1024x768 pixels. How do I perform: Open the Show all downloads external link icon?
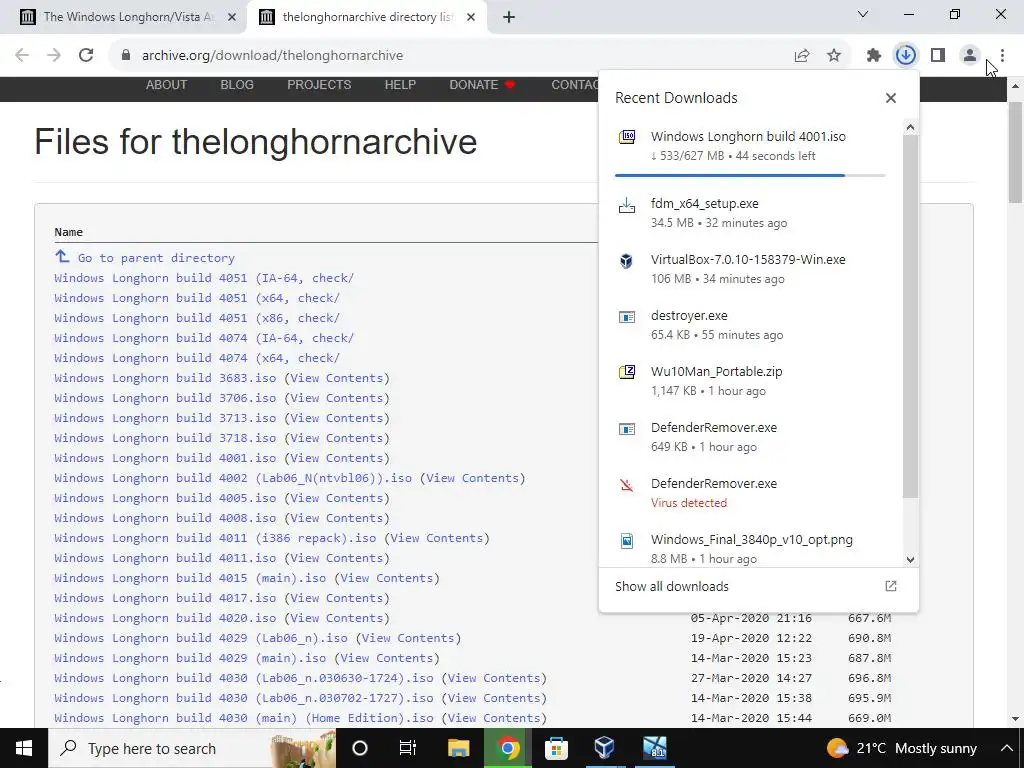coord(891,586)
